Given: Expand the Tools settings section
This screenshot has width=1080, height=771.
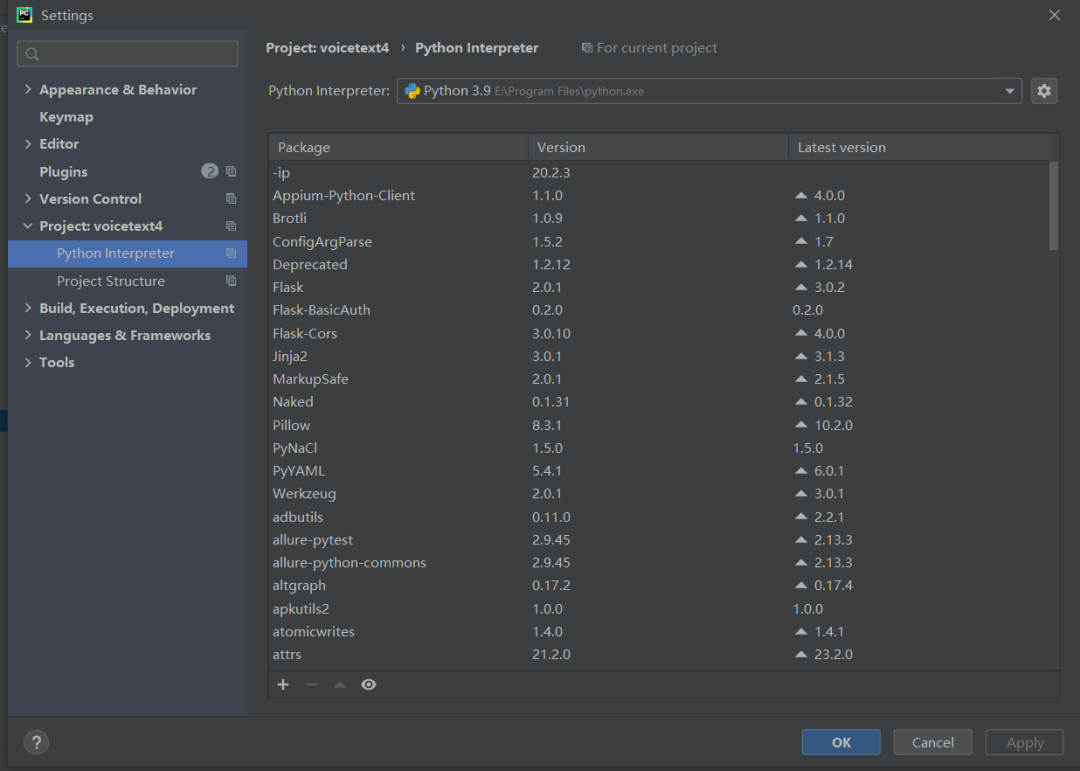Looking at the screenshot, I should point(28,362).
